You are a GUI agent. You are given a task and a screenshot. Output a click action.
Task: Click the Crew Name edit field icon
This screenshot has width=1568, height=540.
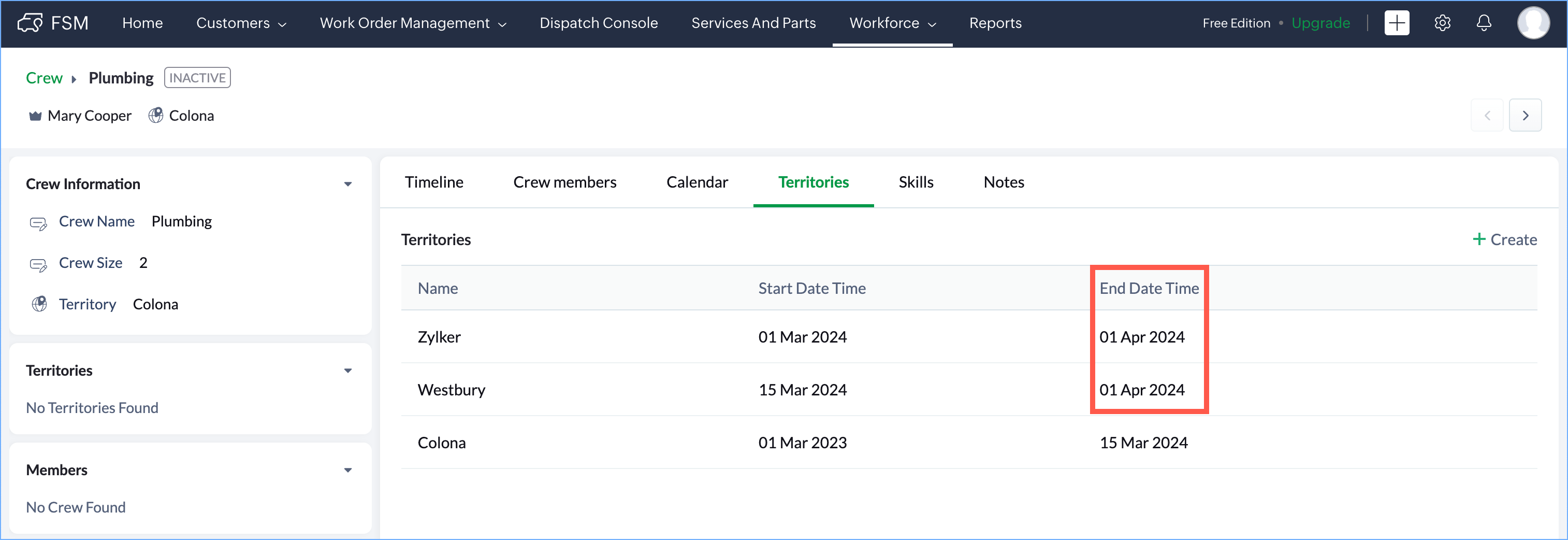[x=38, y=223]
